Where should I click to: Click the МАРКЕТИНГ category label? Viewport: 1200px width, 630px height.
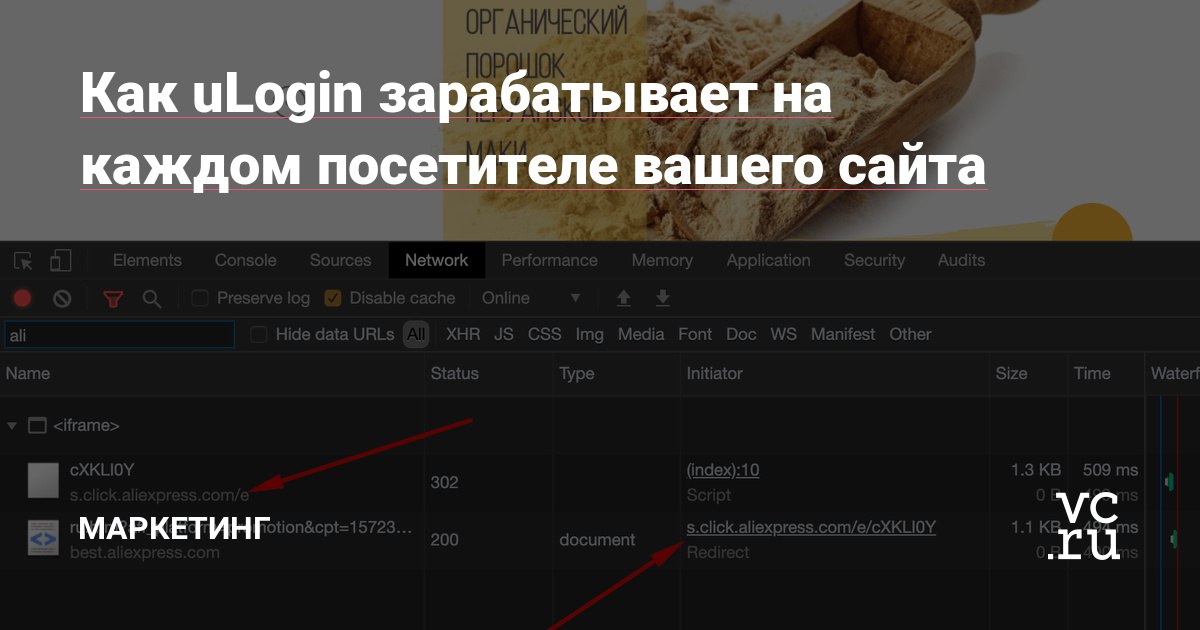point(174,527)
